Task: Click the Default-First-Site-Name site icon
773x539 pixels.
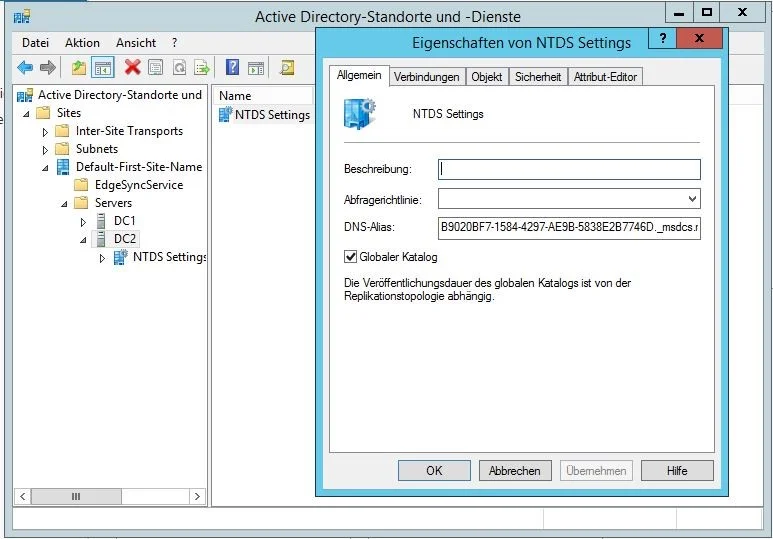Action: click(x=63, y=167)
